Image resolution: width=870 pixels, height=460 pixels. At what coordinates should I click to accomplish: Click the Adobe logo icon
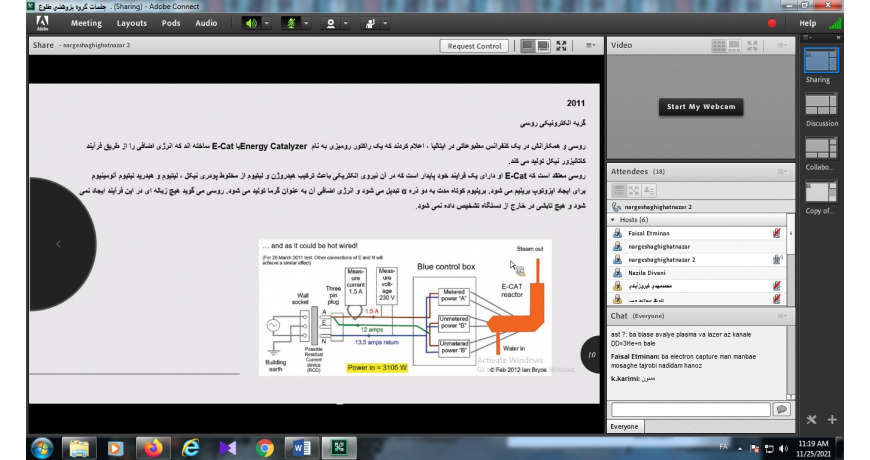click(42, 23)
